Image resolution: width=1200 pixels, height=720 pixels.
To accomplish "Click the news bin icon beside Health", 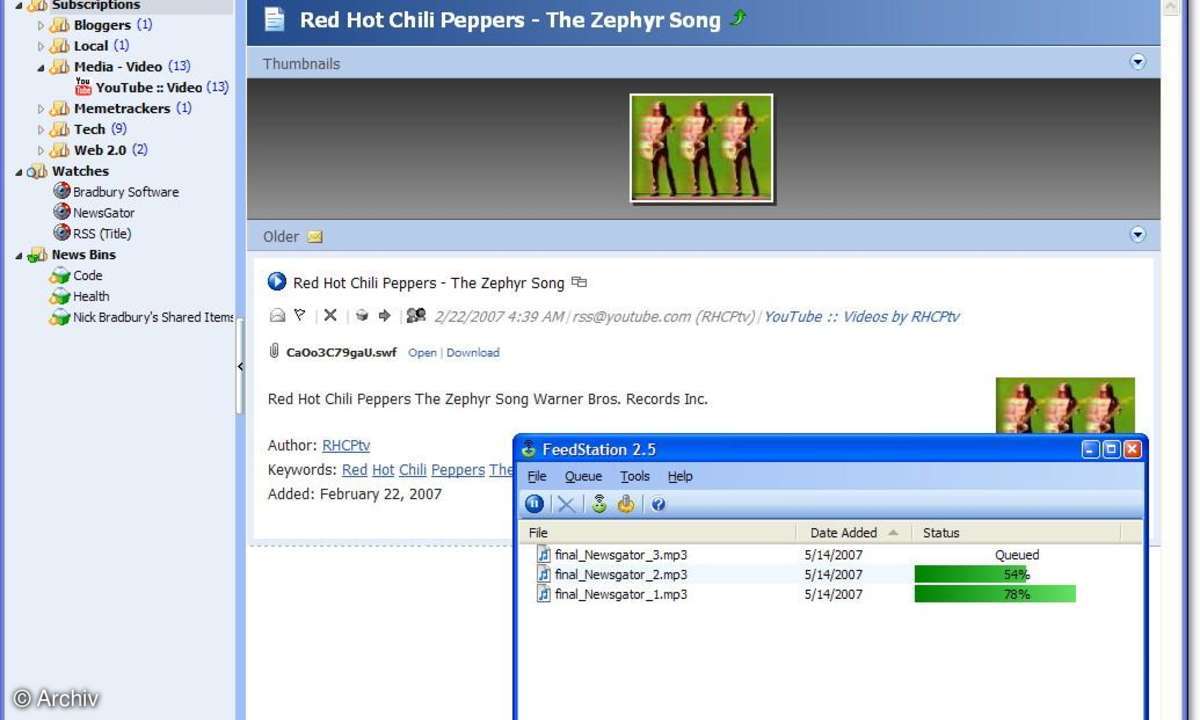I will [x=60, y=296].
